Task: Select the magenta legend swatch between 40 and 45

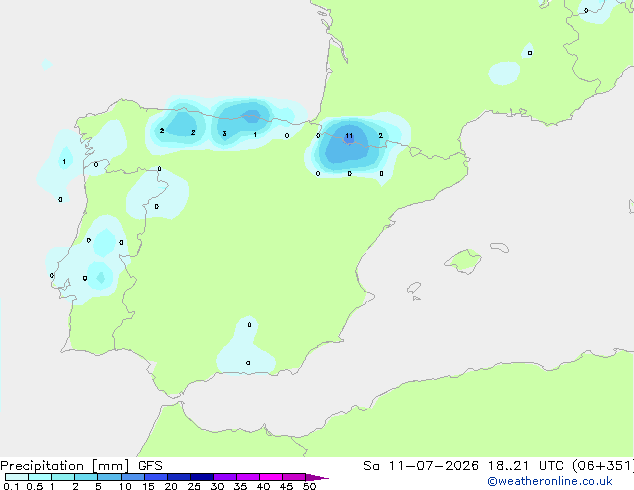Action: (271, 477)
